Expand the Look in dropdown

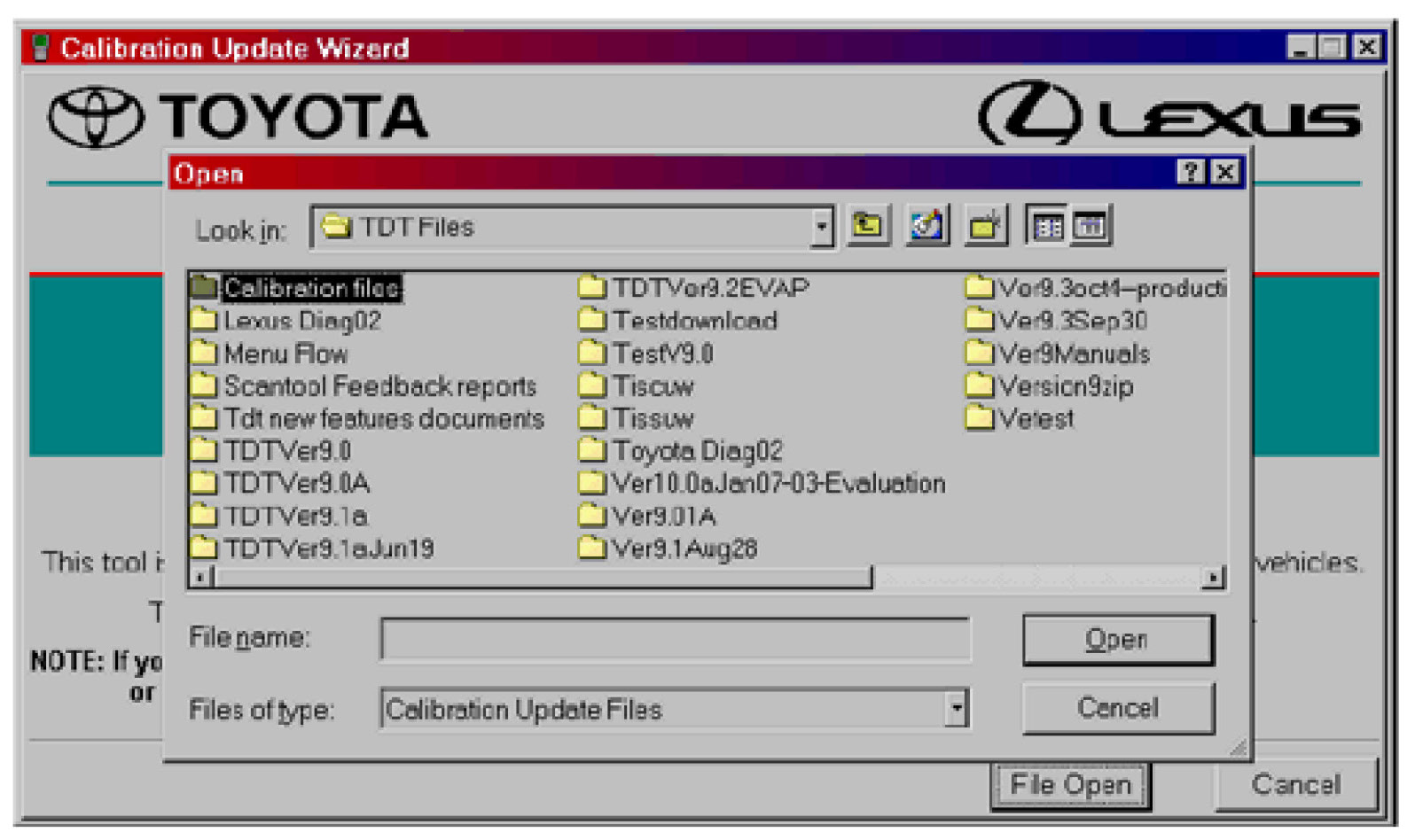[822, 228]
